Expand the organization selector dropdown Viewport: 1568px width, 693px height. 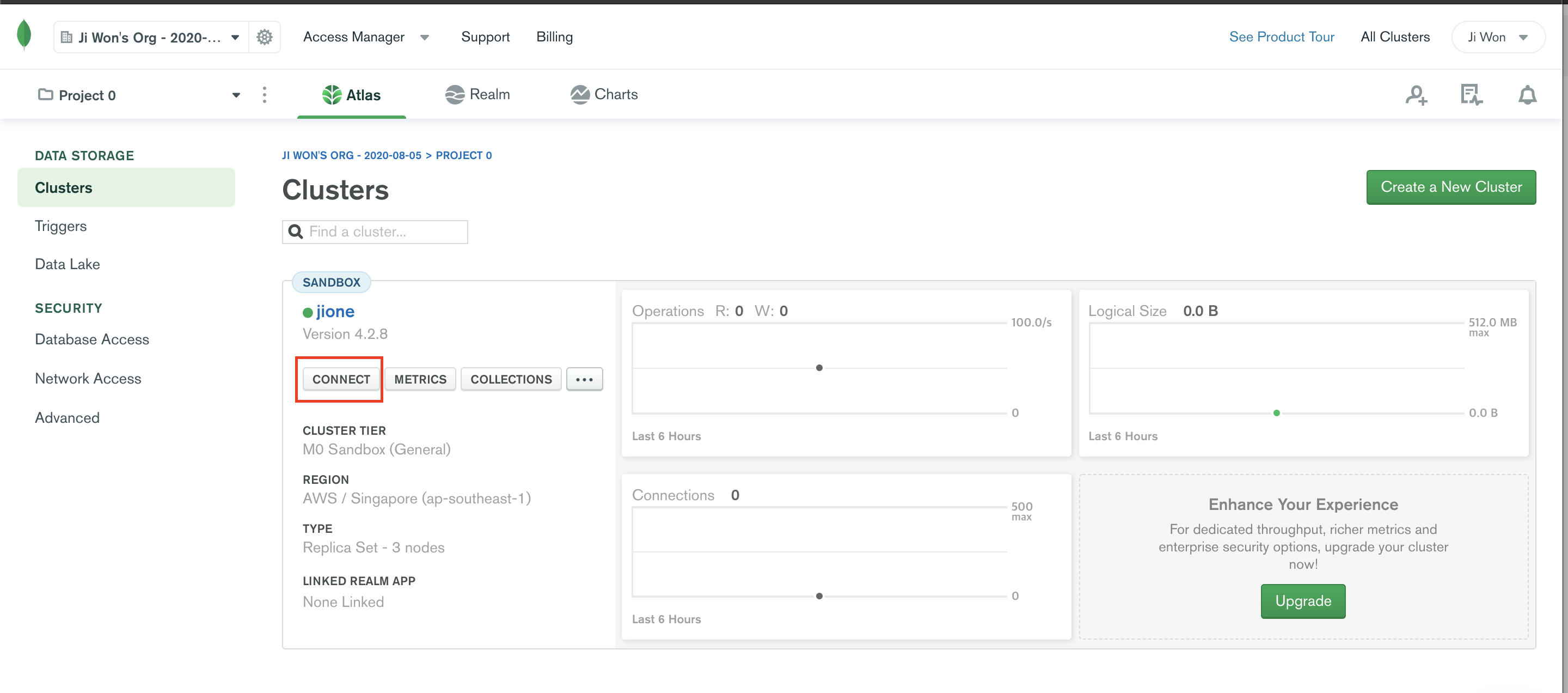[236, 37]
